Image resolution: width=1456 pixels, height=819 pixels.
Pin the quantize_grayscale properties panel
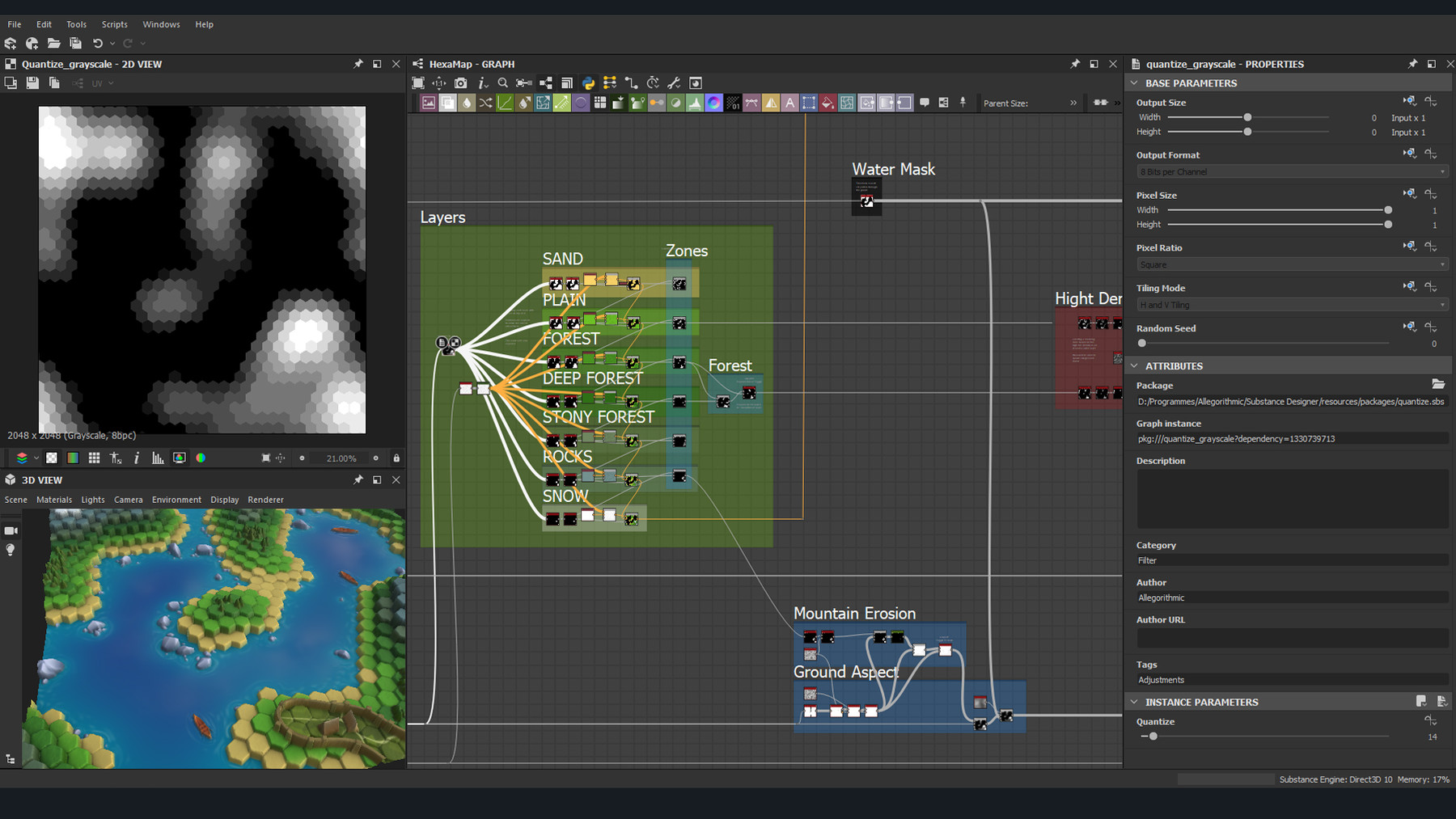click(x=1412, y=63)
